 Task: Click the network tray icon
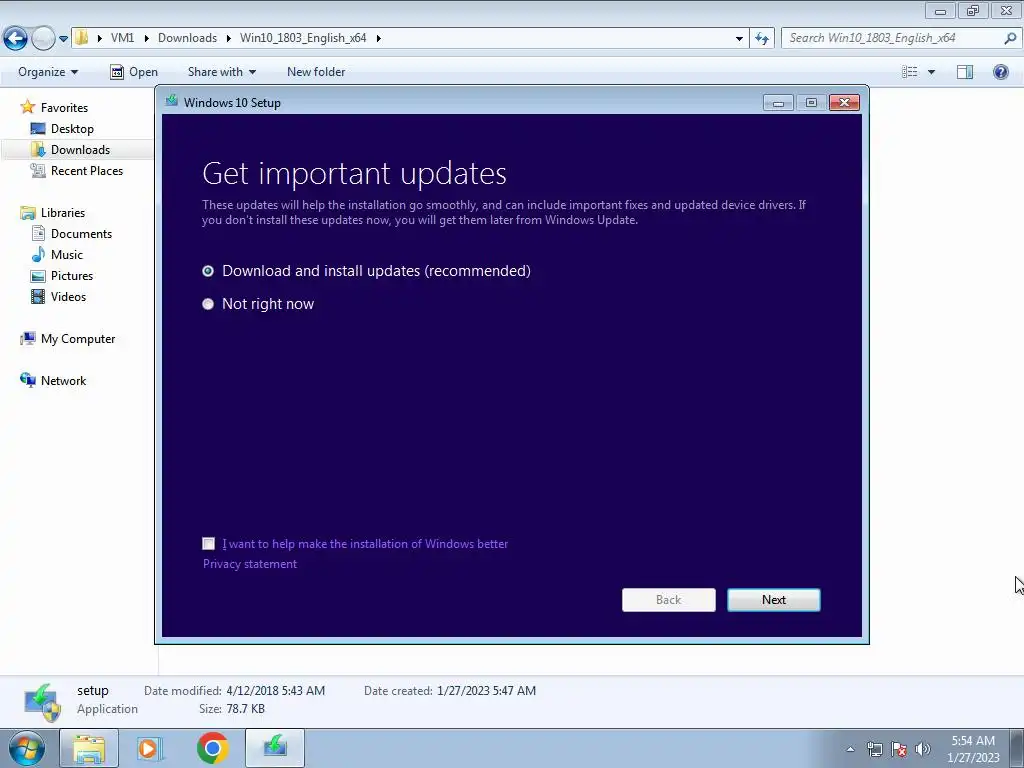(874, 749)
